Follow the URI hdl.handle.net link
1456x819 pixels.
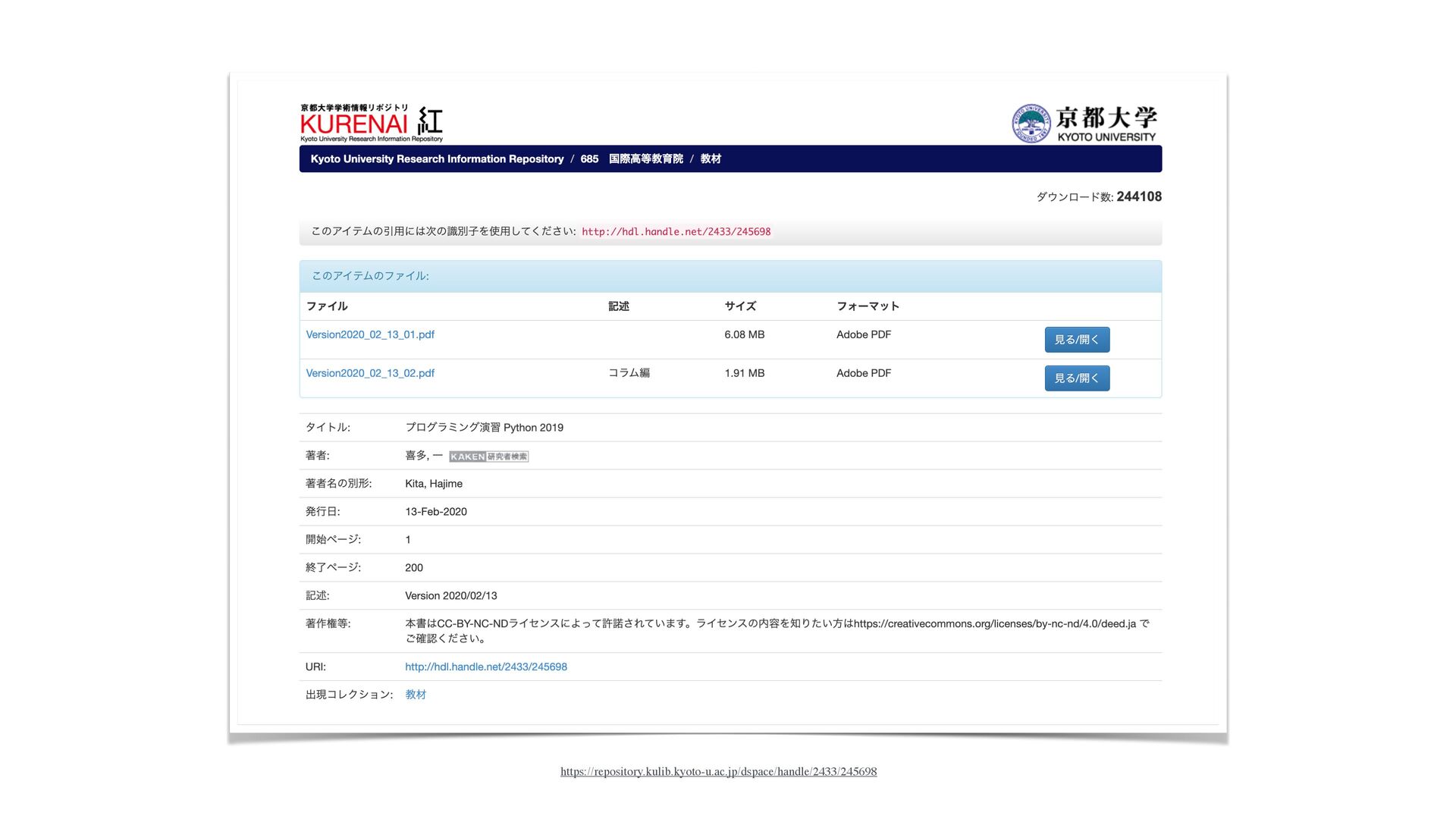485,667
